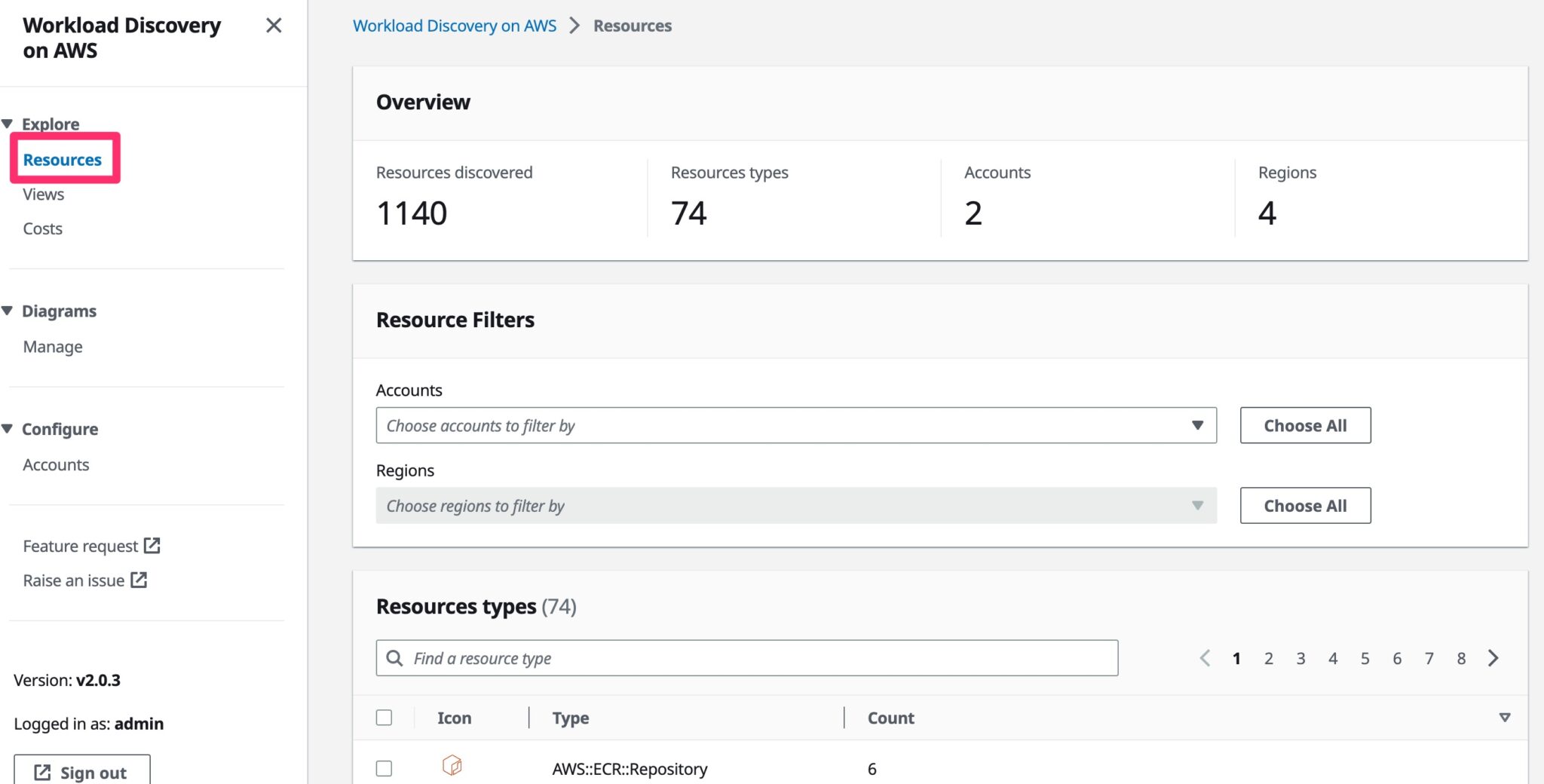Click the sign out icon inside the Sign out button
This screenshot has height=784, width=1544.
[41, 771]
